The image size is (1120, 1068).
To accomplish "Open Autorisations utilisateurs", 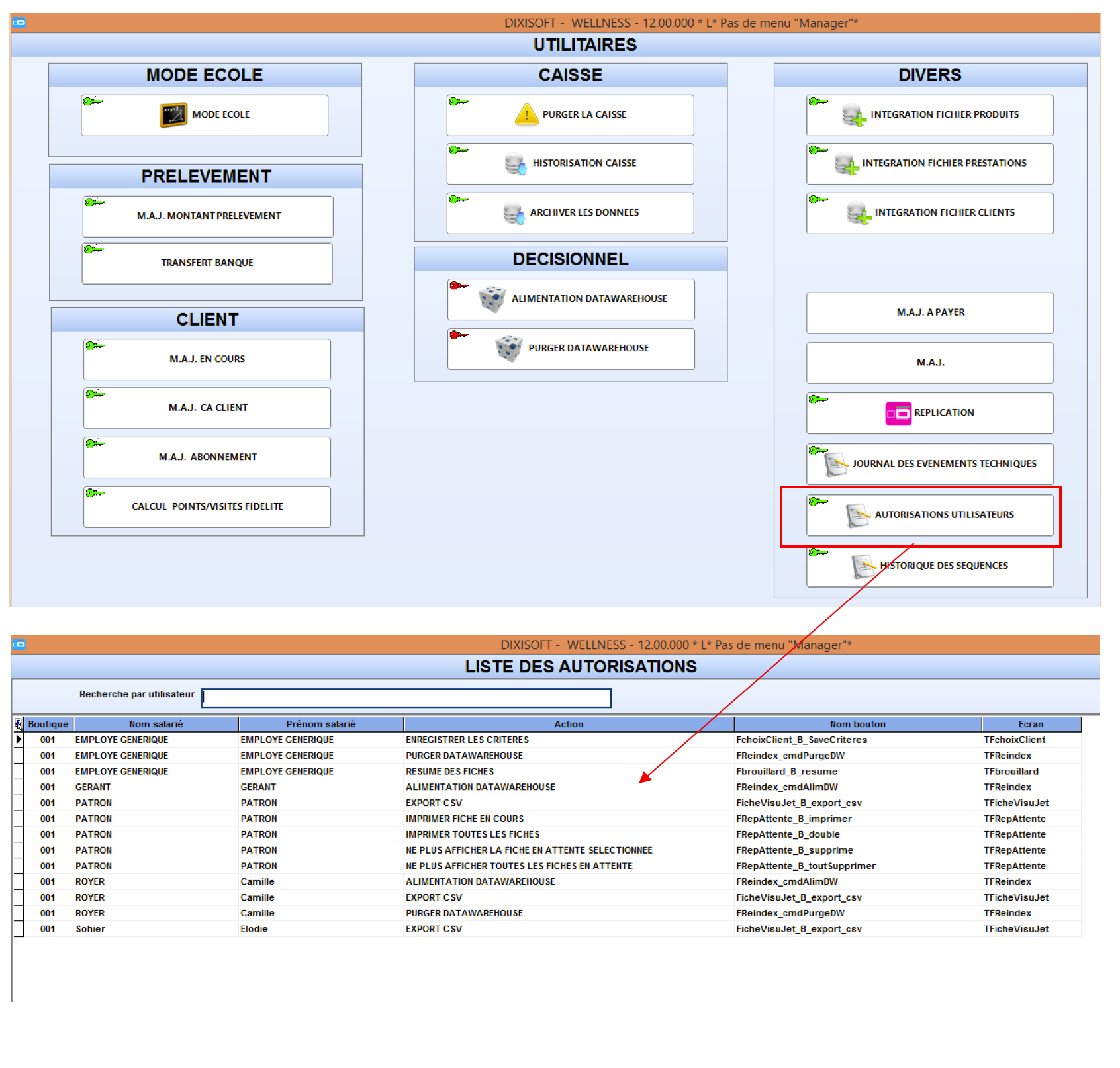I will pos(930,515).
